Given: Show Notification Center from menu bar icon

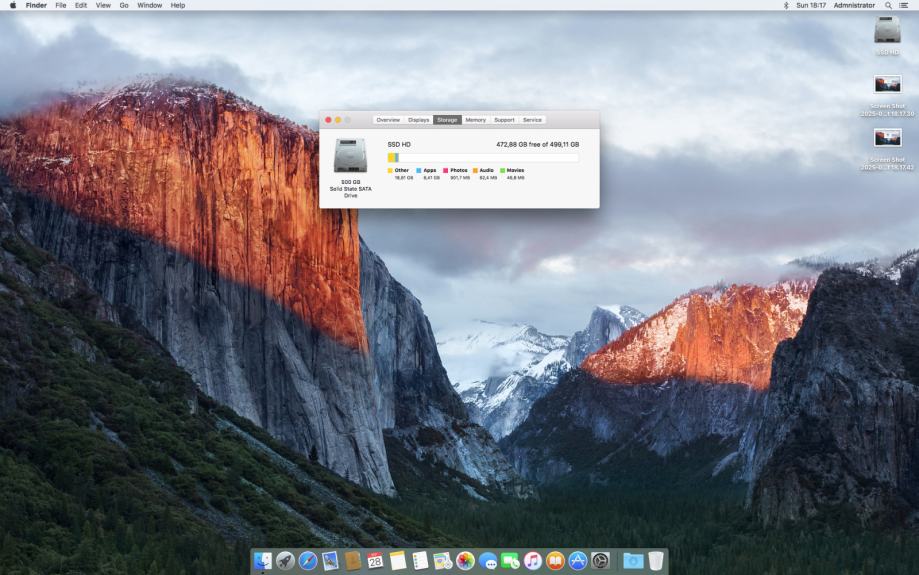Looking at the screenshot, I should (x=904, y=5).
